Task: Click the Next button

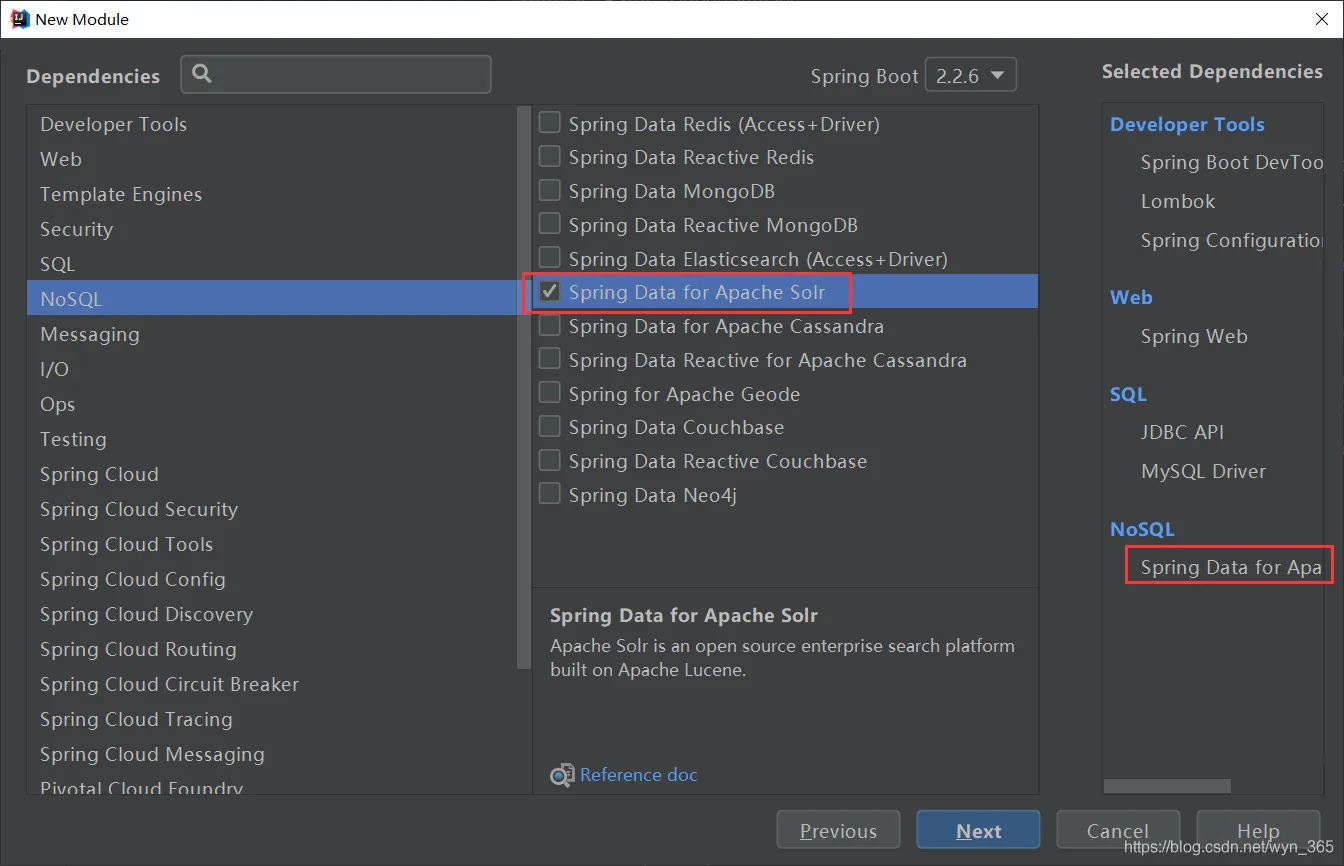Action: coord(978,830)
